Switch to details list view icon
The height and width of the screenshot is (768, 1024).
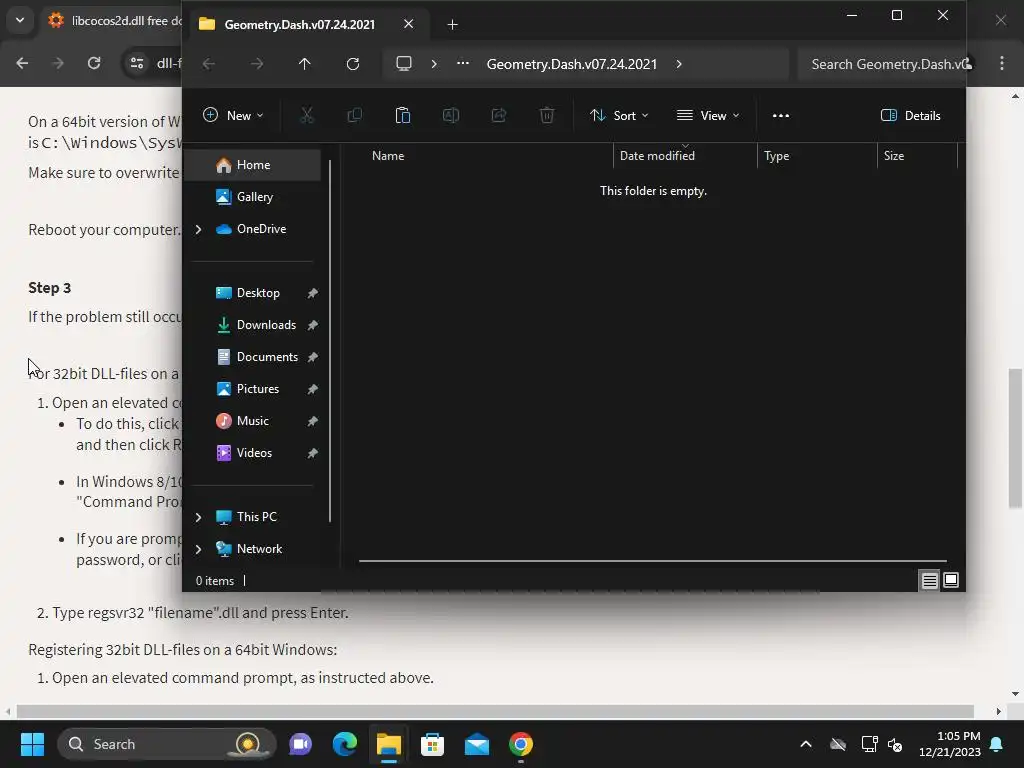point(929,580)
